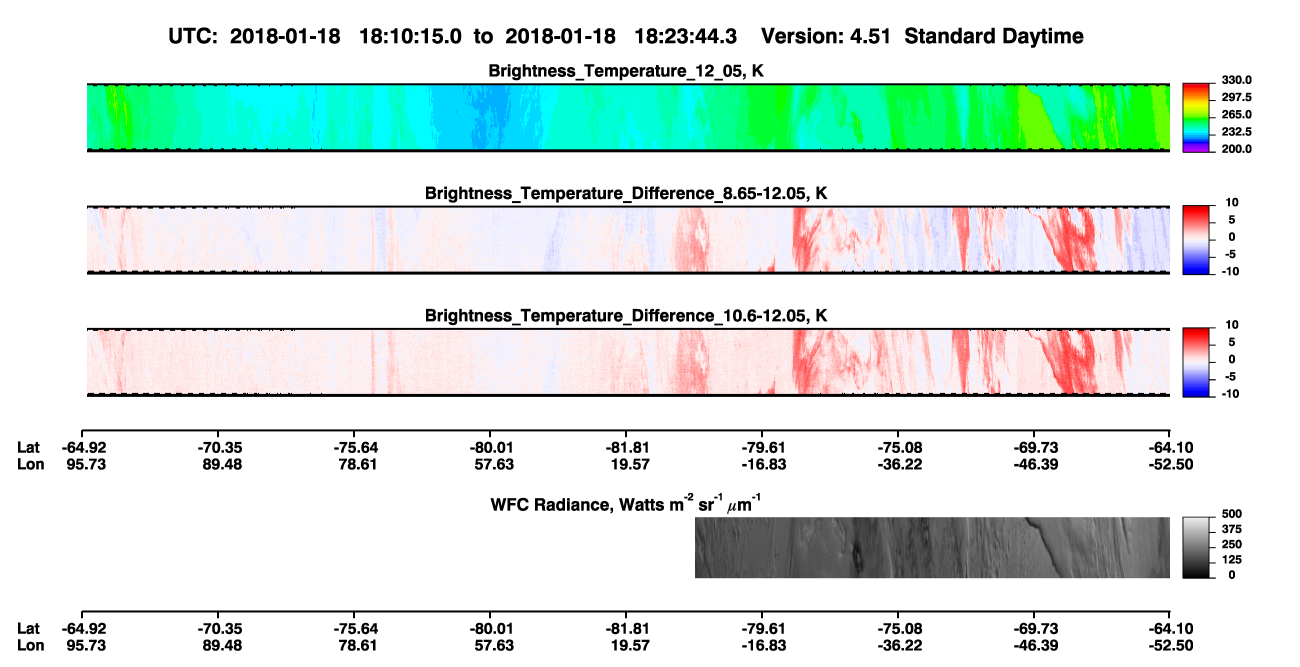Viewport: 1300px width, 667px height.
Task: Click longitude -52.50 on the upper axis
Action: [x=1170, y=463]
